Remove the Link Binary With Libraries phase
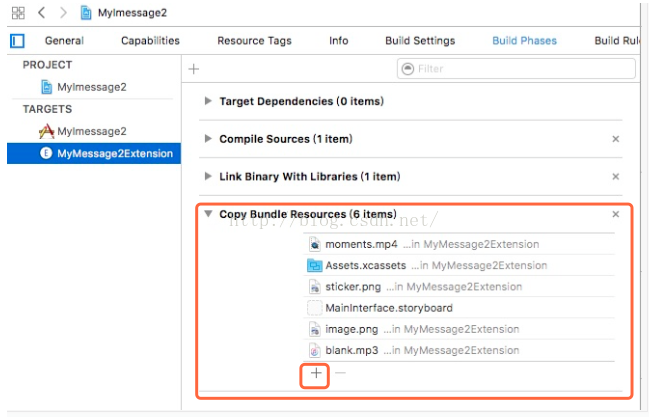The height and width of the screenshot is (418, 650). pos(615,177)
